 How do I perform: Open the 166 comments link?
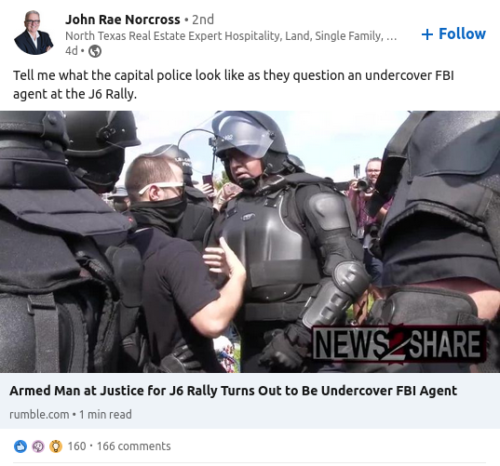(134, 446)
